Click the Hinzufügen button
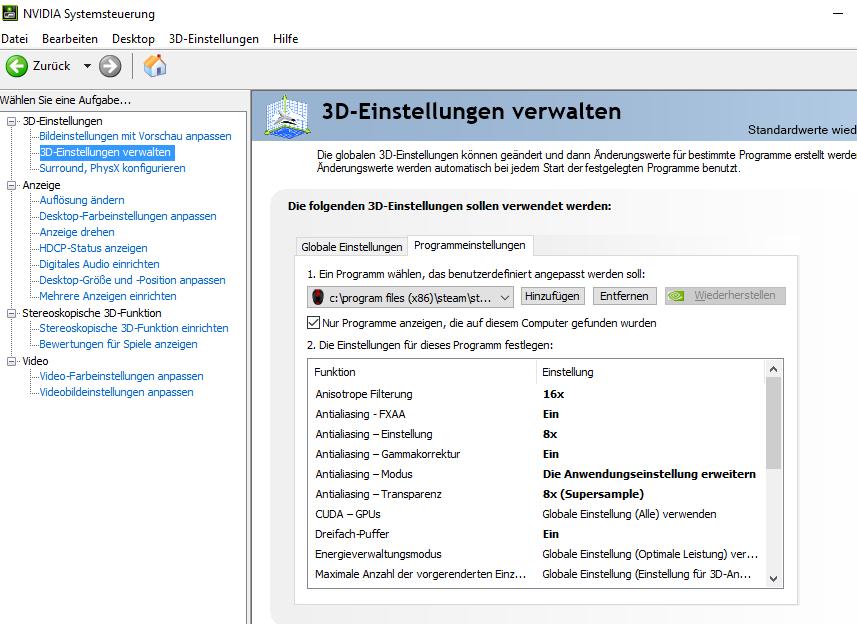Viewport: 857px width, 624px height. pos(553,296)
